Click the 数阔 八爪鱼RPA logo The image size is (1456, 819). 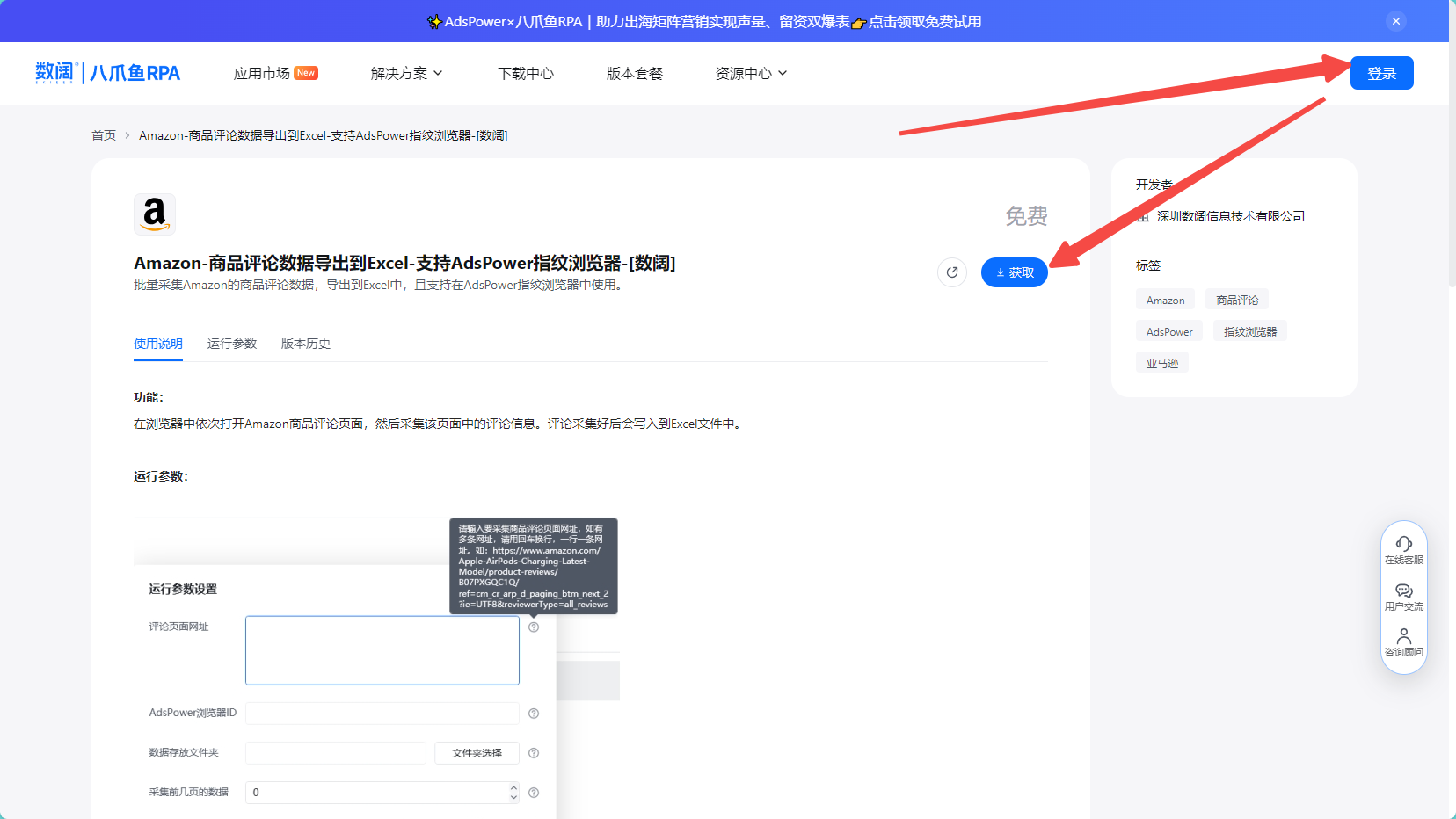click(107, 73)
